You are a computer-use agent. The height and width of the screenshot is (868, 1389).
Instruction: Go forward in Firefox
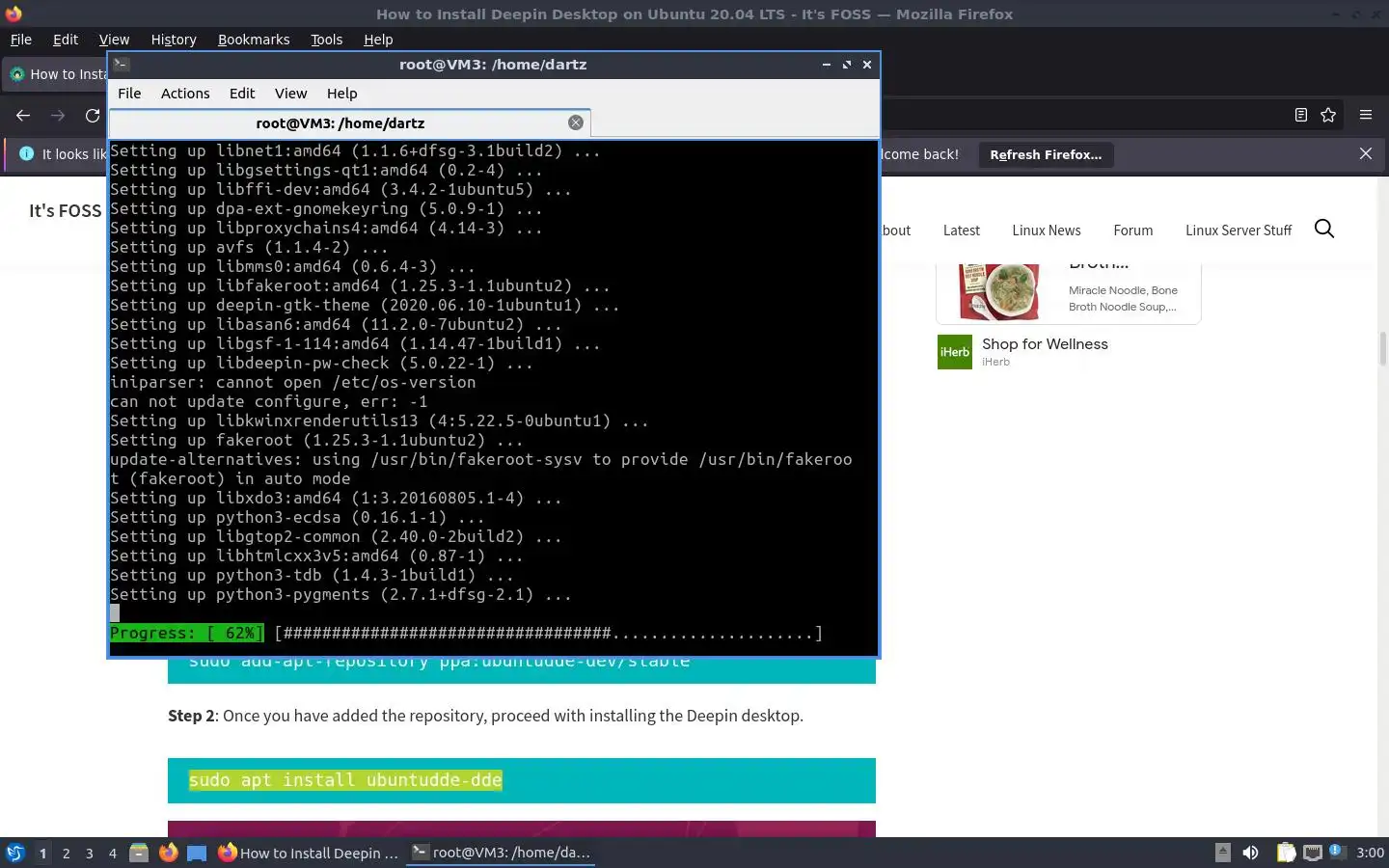click(58, 116)
